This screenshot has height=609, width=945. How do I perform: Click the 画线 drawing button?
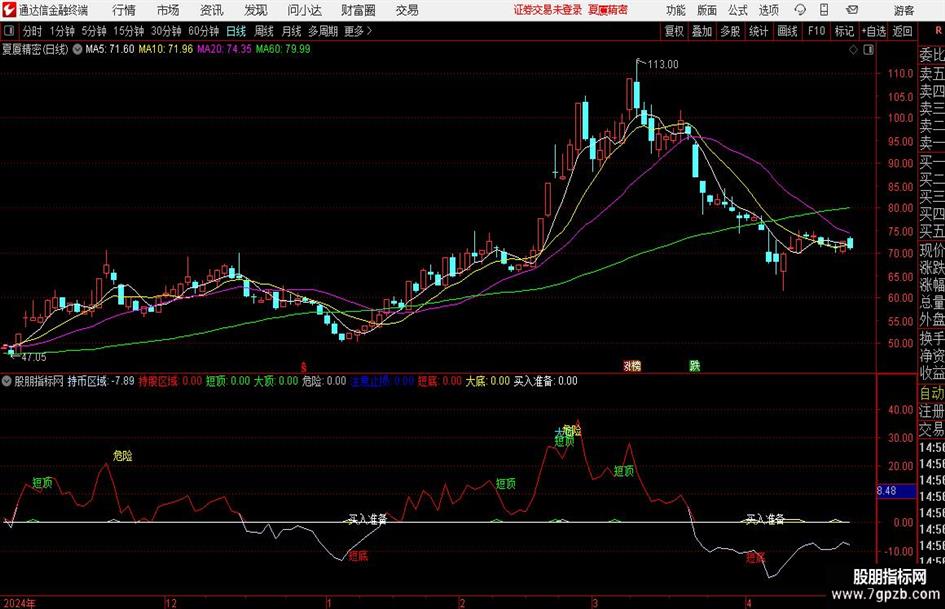[787, 31]
